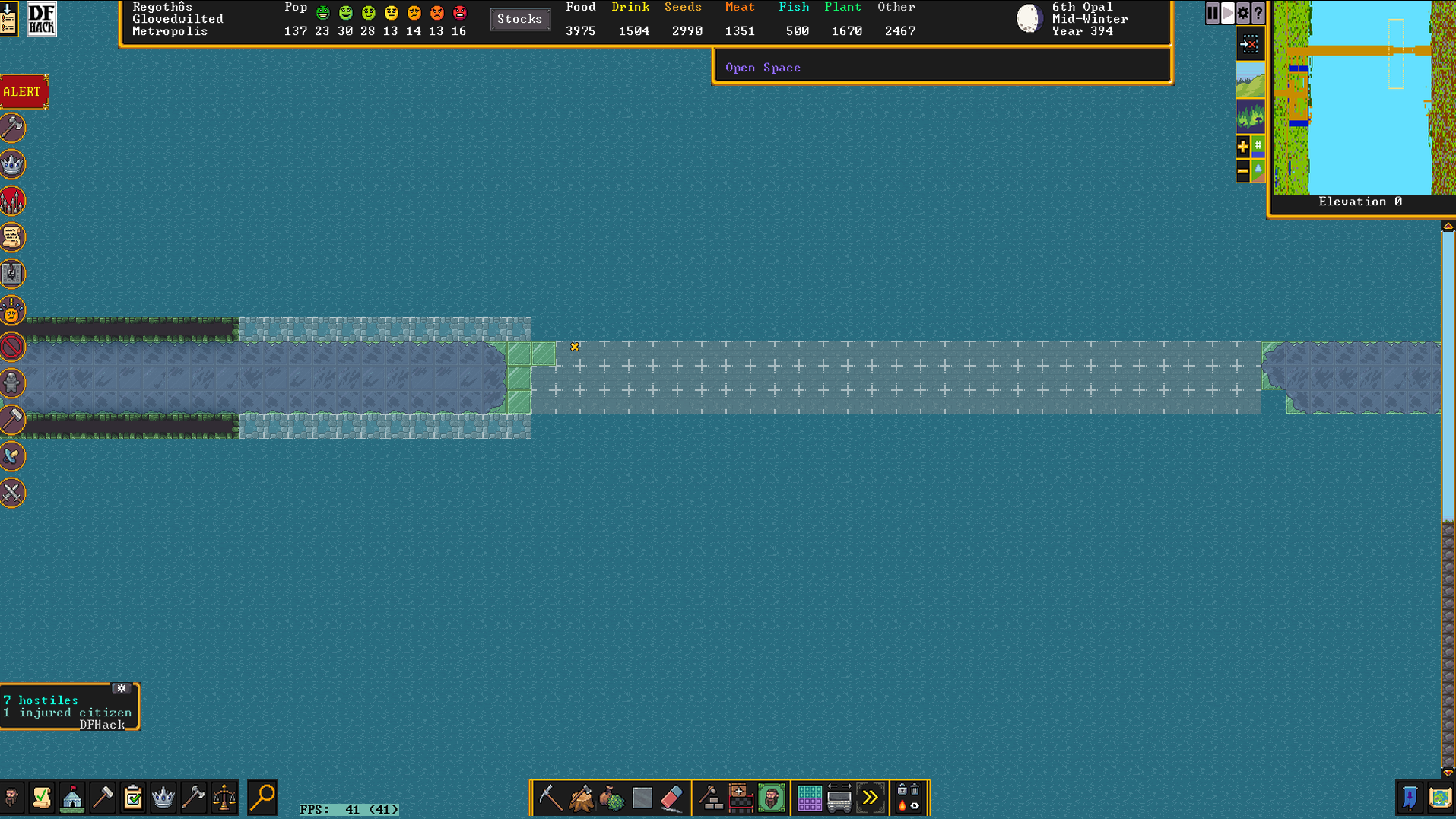1456x819 pixels.
Task: Select the gather plants tool
Action: [x=612, y=798]
